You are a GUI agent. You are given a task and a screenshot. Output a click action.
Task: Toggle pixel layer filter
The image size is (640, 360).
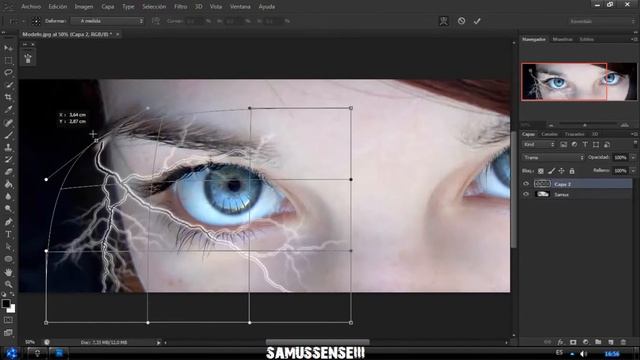click(564, 144)
